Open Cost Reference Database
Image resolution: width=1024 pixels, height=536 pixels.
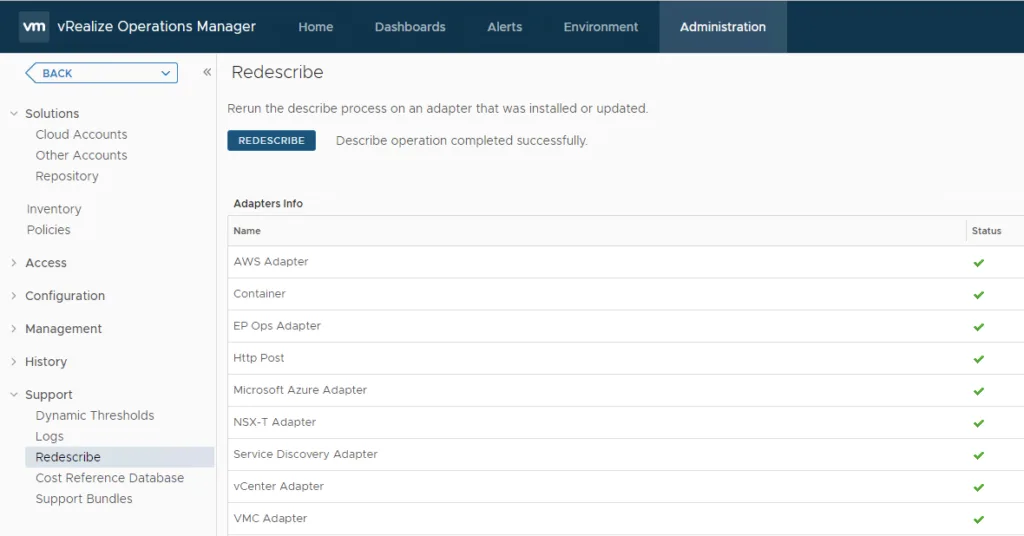(110, 478)
